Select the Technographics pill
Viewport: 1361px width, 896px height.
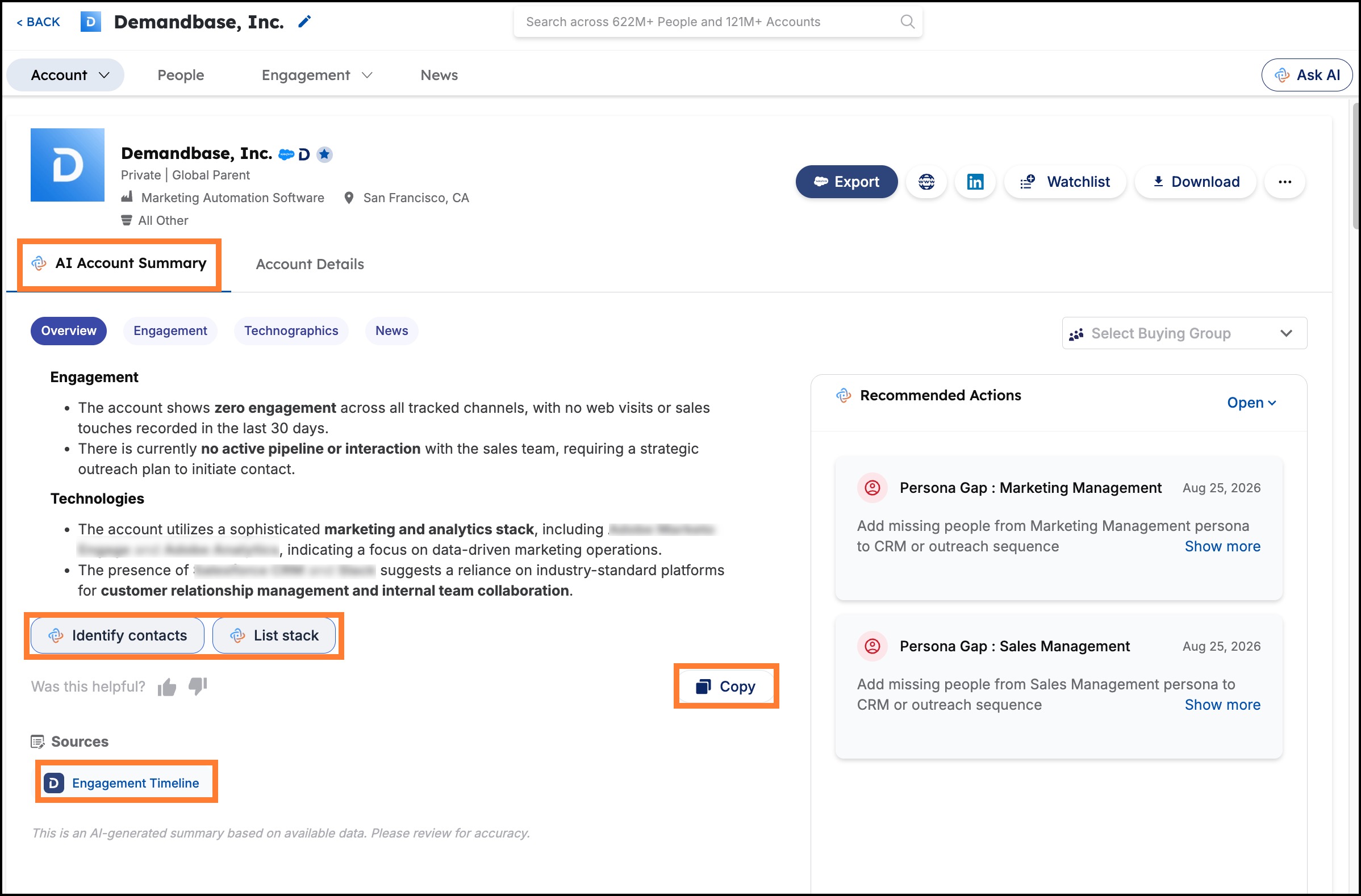[x=291, y=330]
